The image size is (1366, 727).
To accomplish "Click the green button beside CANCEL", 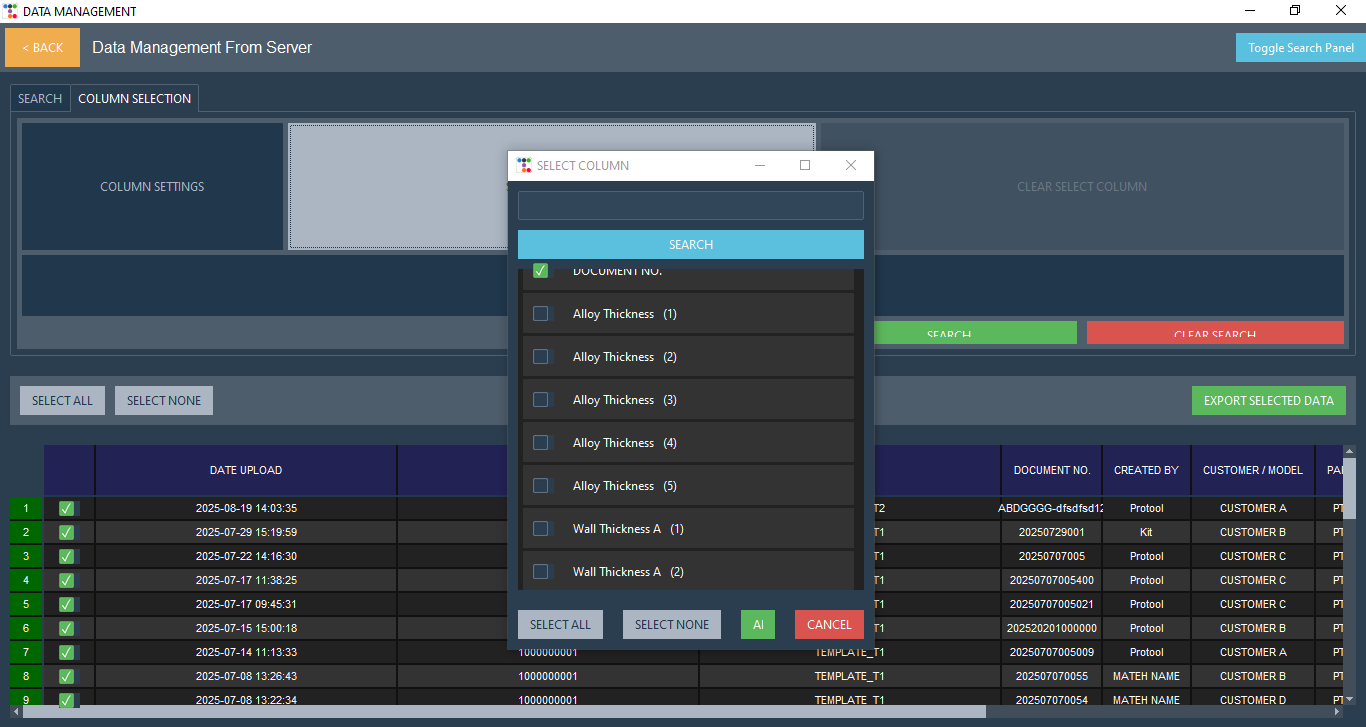I will click(x=757, y=625).
